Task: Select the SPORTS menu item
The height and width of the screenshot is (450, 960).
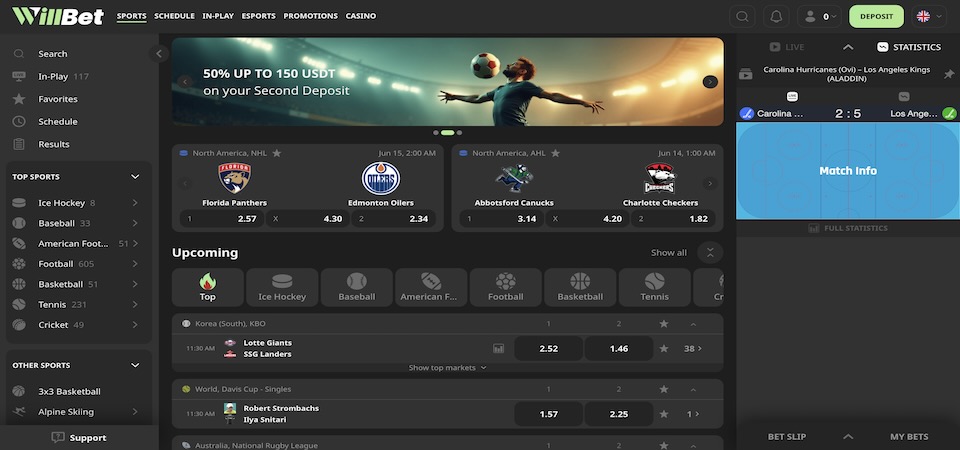Action: [132, 16]
